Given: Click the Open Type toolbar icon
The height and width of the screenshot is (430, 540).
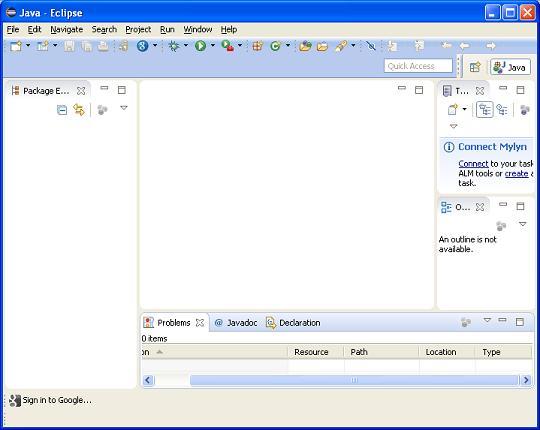Looking at the screenshot, I should (305, 46).
